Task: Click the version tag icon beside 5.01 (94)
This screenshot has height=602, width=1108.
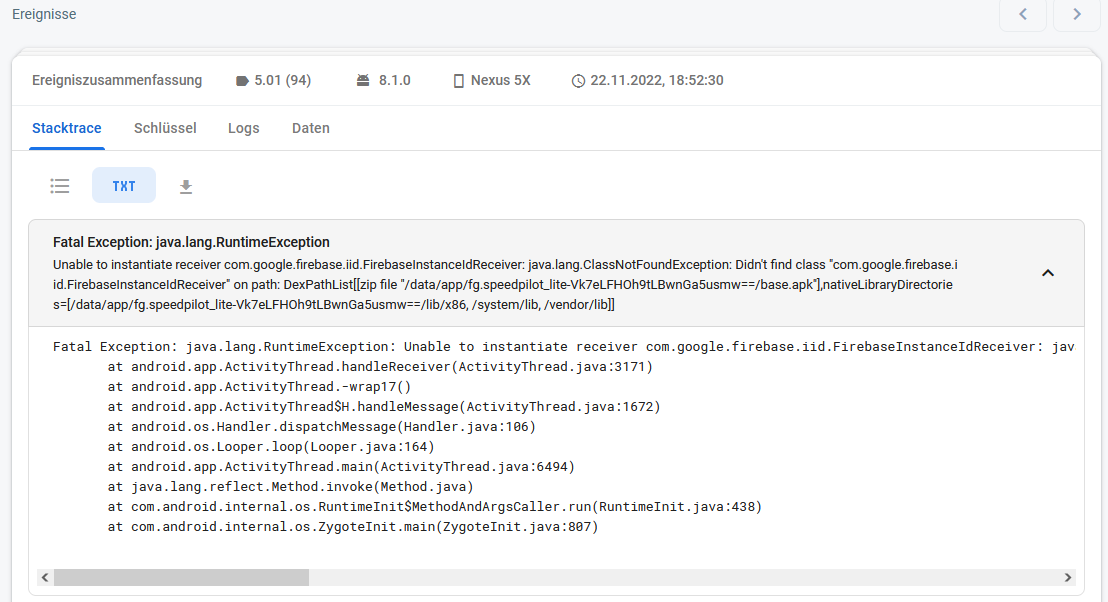Action: click(242, 80)
